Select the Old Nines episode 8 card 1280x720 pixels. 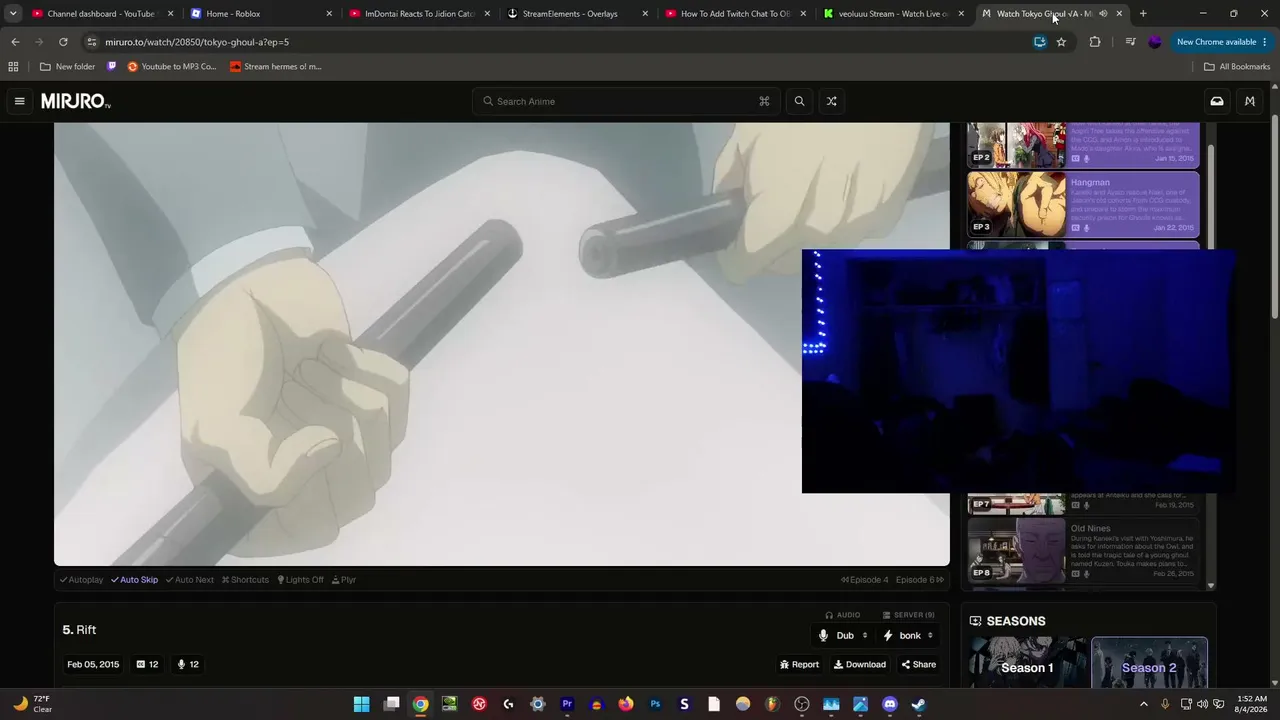tap(1083, 550)
